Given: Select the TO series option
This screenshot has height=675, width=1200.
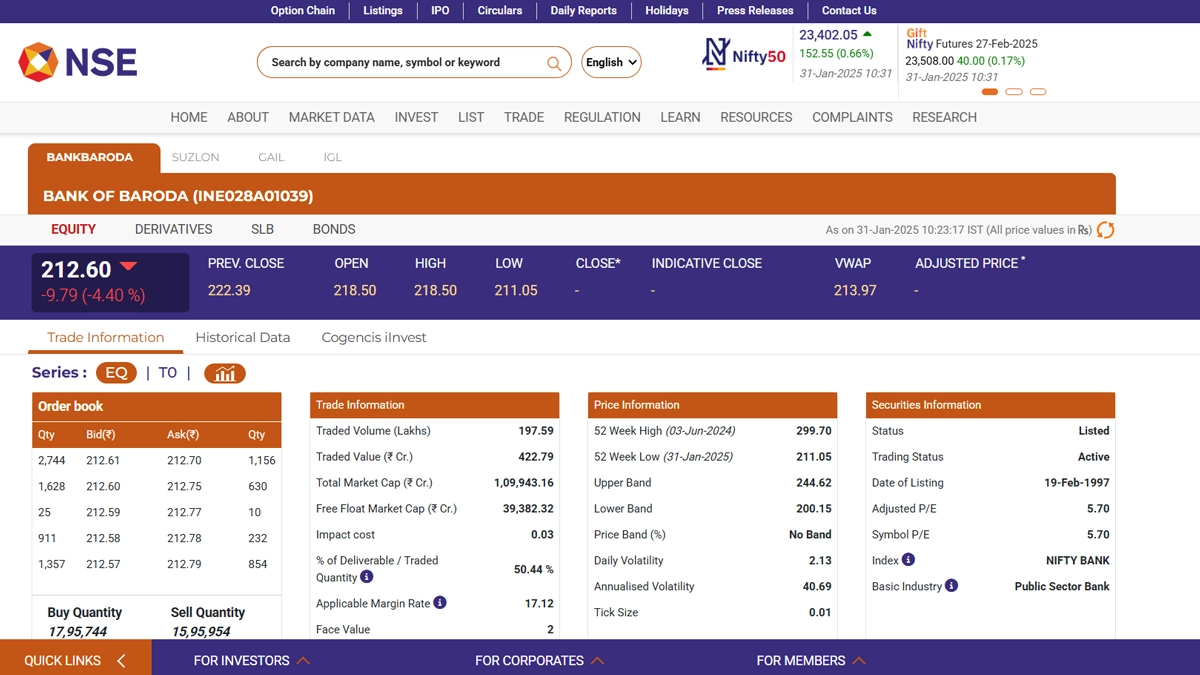Looking at the screenshot, I should pyautogui.click(x=167, y=373).
